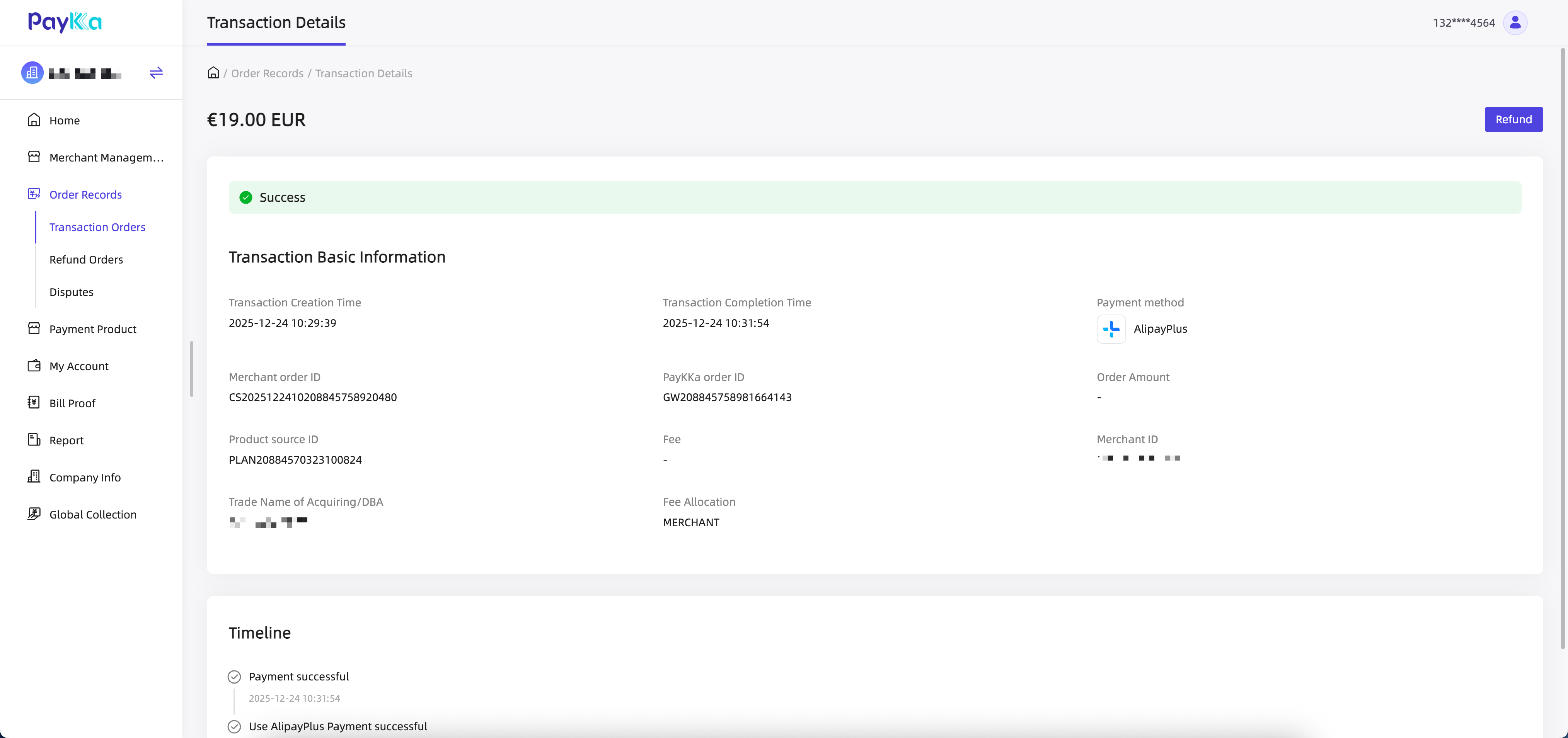Open the Disputes submenu item
Image resolution: width=1568 pixels, height=738 pixels.
(71, 292)
